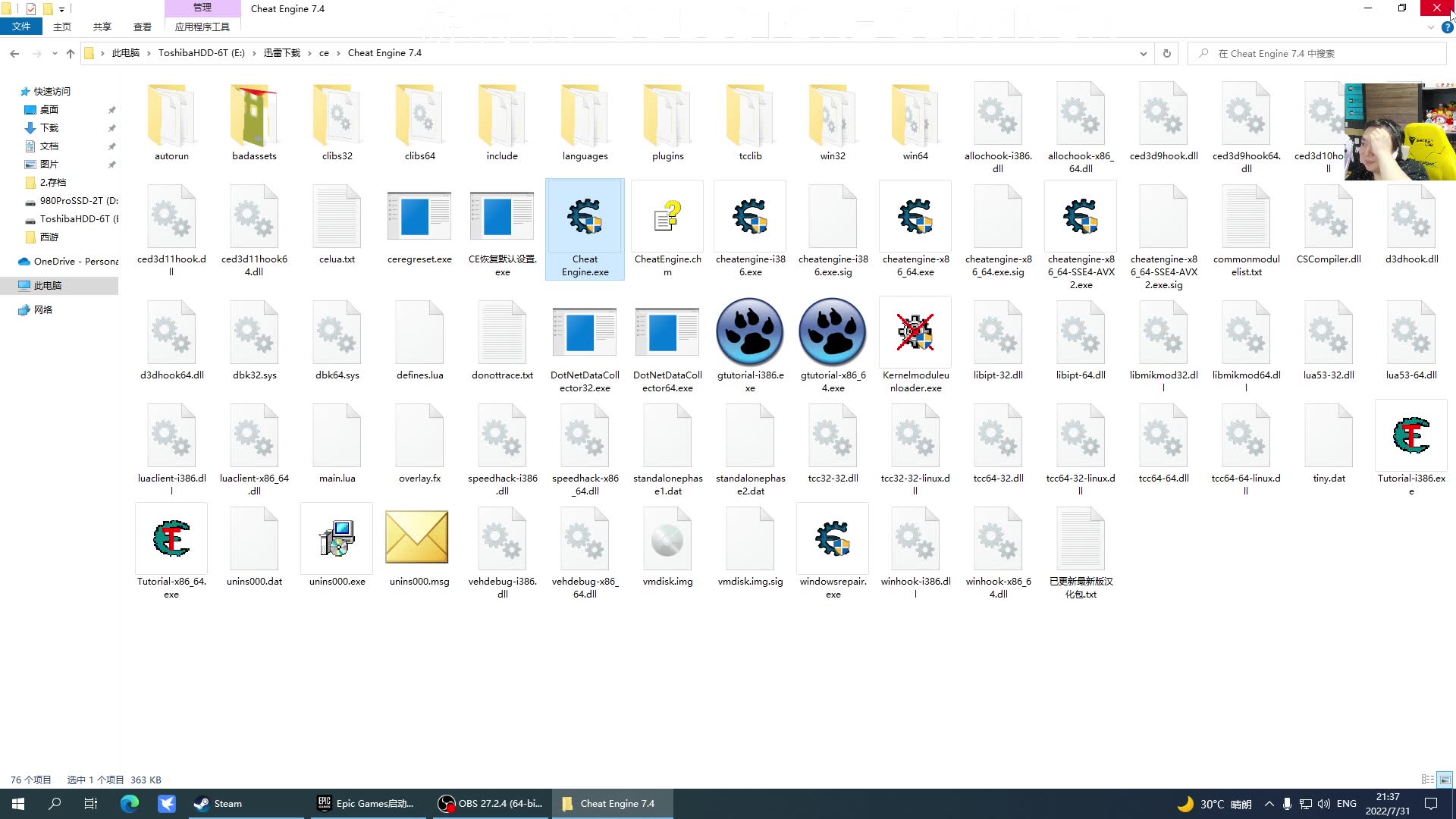The height and width of the screenshot is (819, 1456).
Task: Select the cheatengine-i386.exe icon
Action: pos(750,217)
